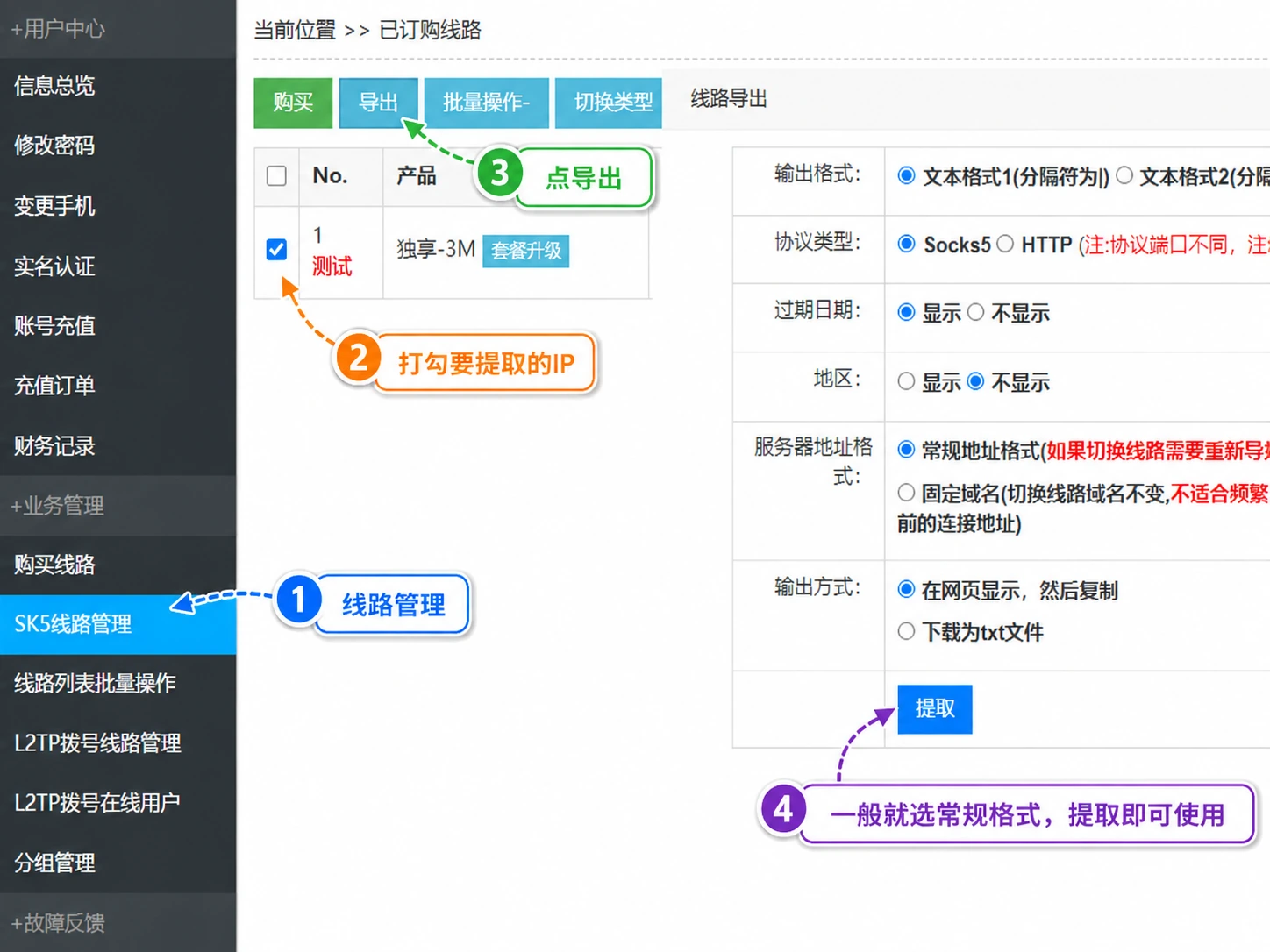
Task: Click the 导出 export button
Action: coord(378,103)
